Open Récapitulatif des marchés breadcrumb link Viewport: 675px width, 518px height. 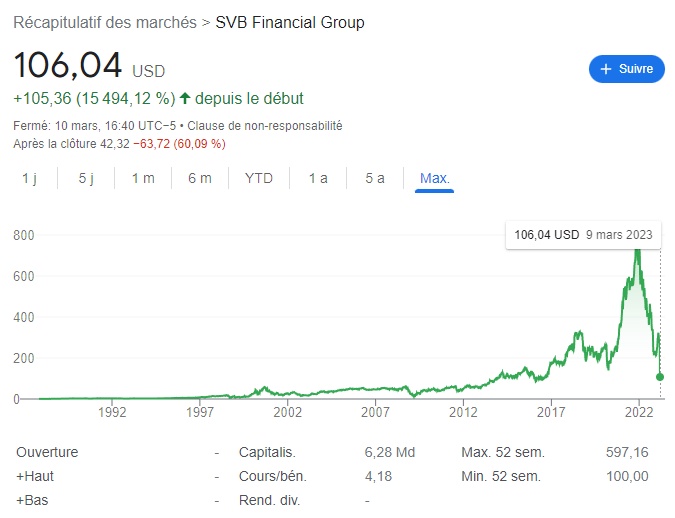104,22
